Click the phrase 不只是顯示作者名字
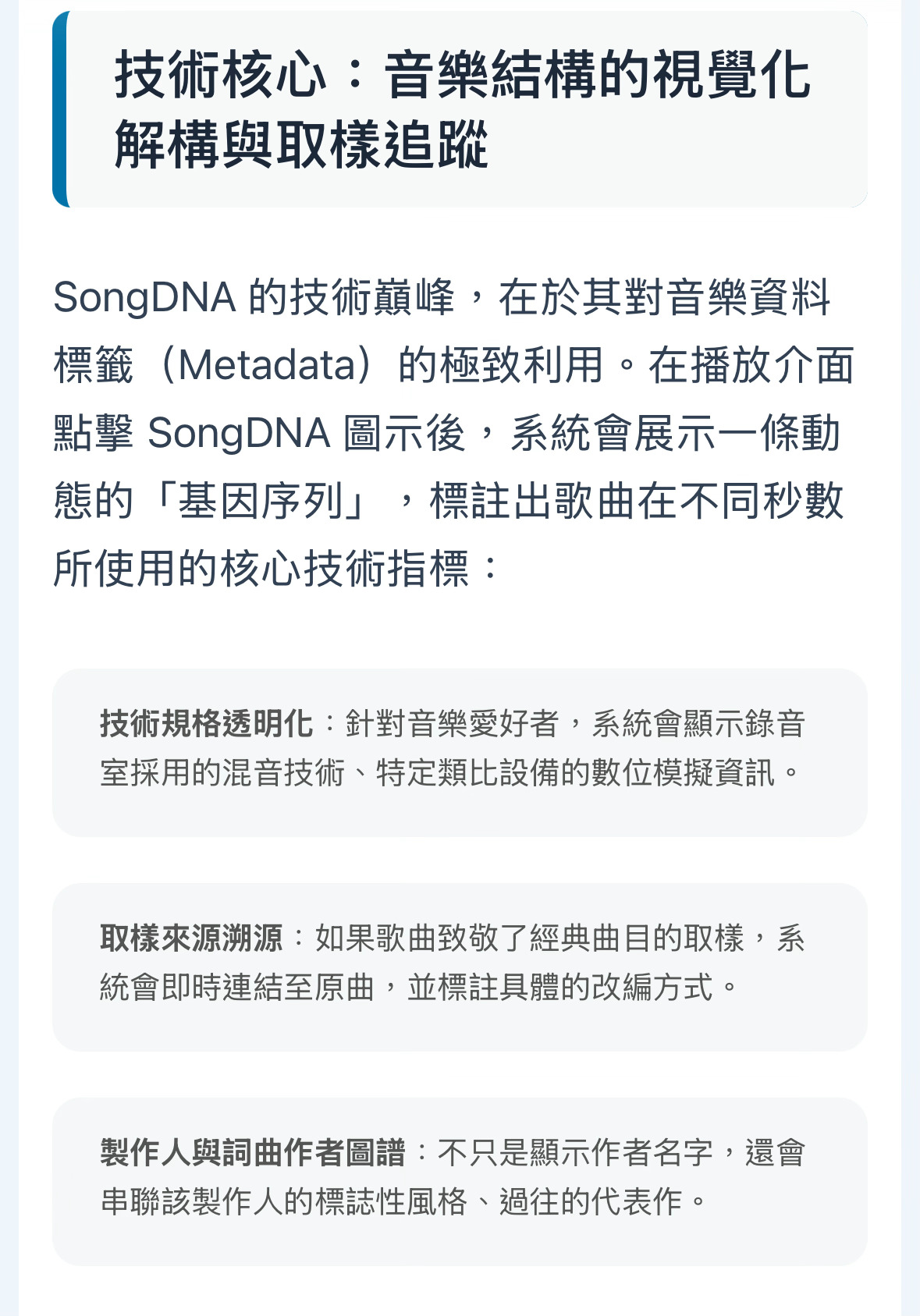Screen dimensions: 920x1316 click(575, 1153)
